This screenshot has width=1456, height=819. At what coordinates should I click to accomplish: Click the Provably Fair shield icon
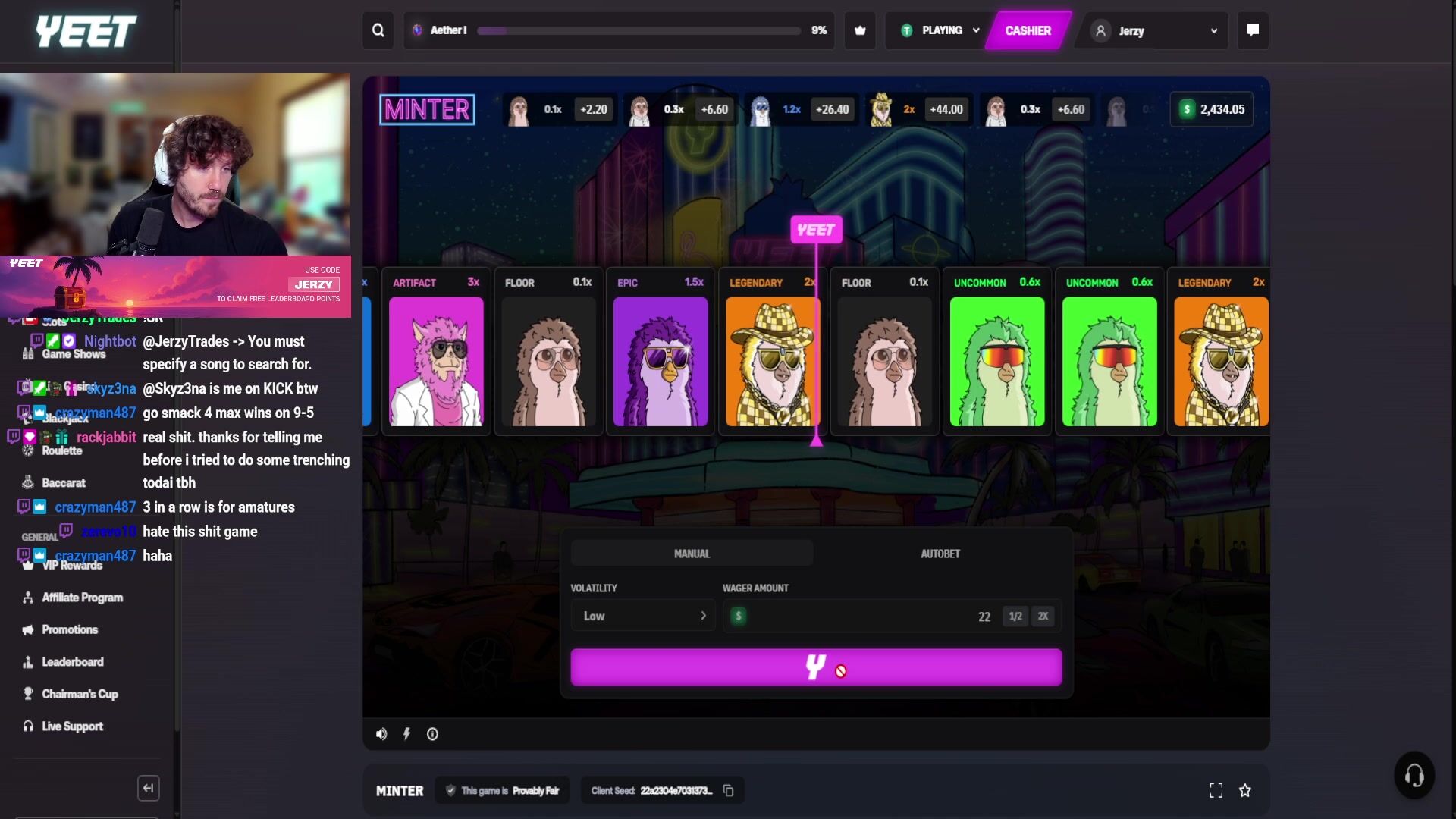pyautogui.click(x=450, y=790)
